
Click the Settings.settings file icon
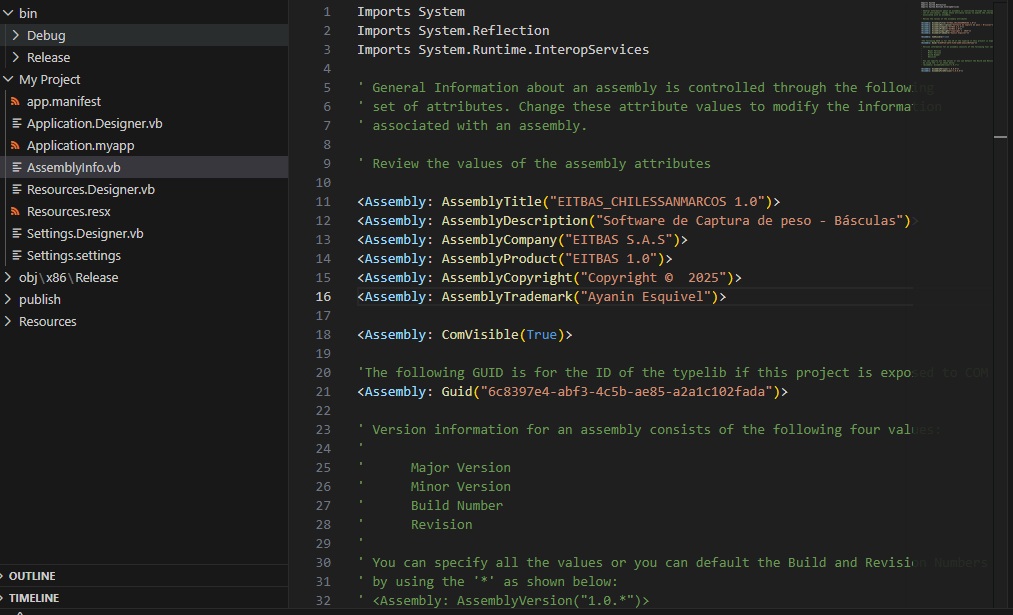tap(16, 256)
